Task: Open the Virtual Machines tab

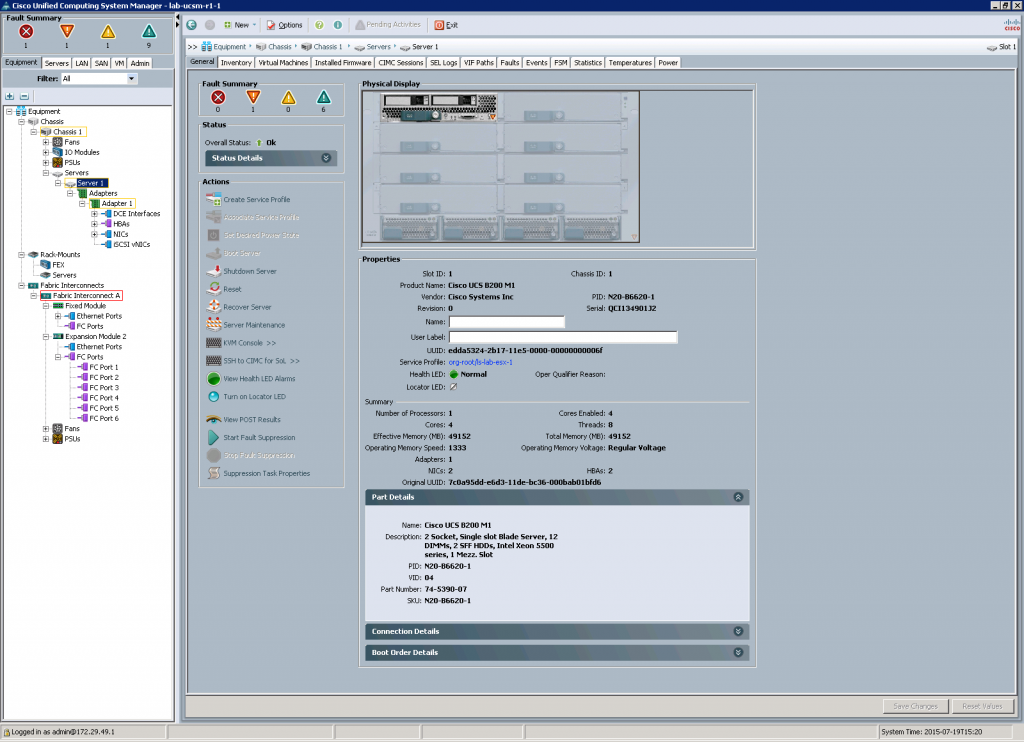Action: click(283, 63)
